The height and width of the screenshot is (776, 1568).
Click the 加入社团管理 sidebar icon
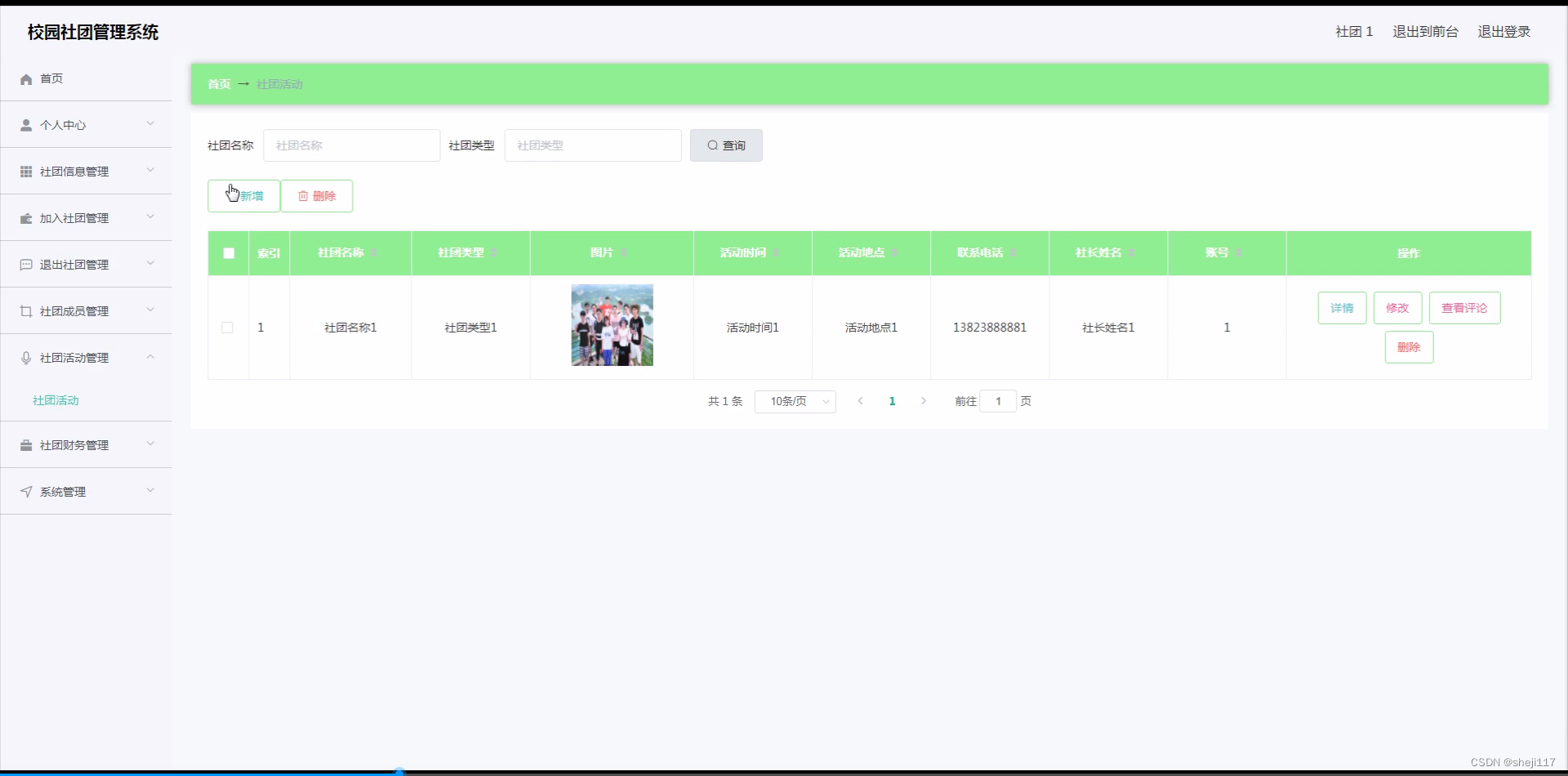[x=26, y=217]
